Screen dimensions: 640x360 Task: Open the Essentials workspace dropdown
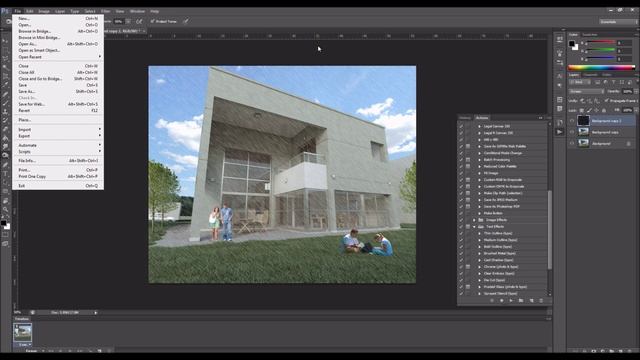[618, 22]
